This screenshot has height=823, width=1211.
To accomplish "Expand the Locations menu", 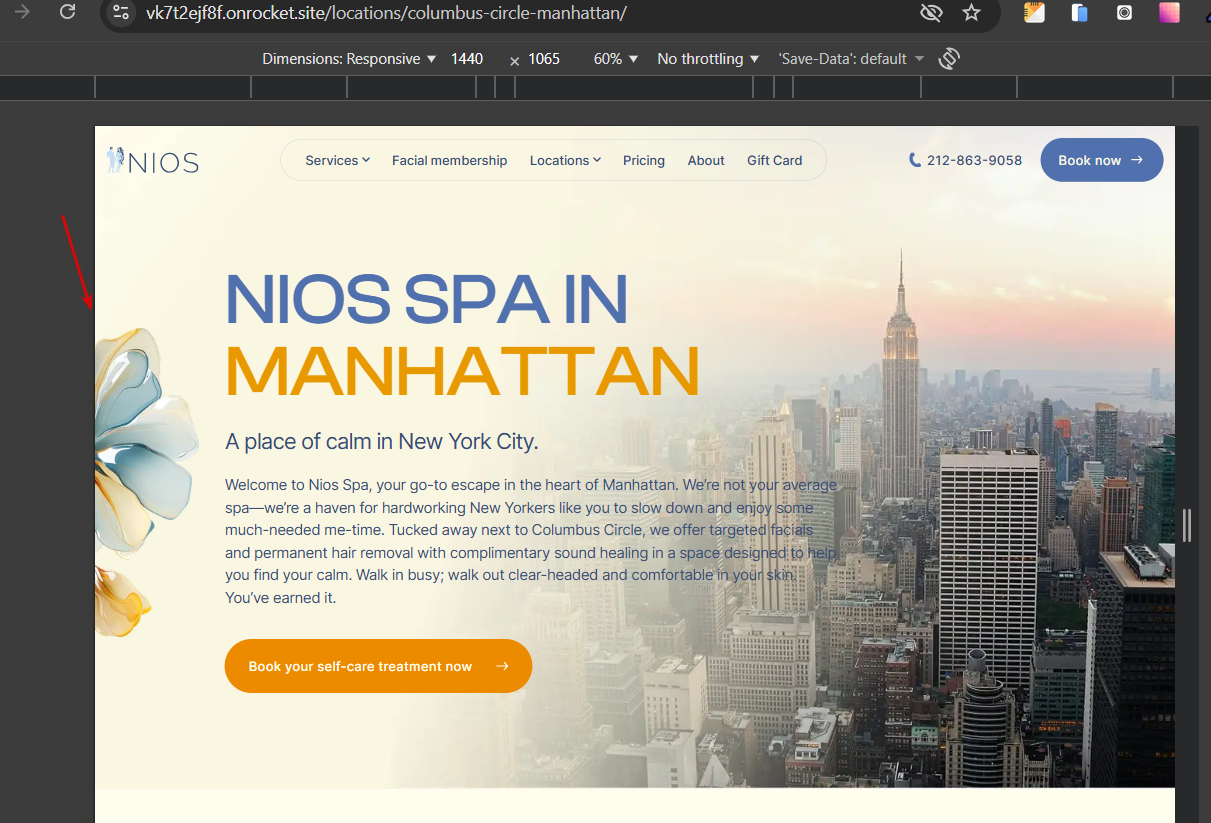I will 566,160.
